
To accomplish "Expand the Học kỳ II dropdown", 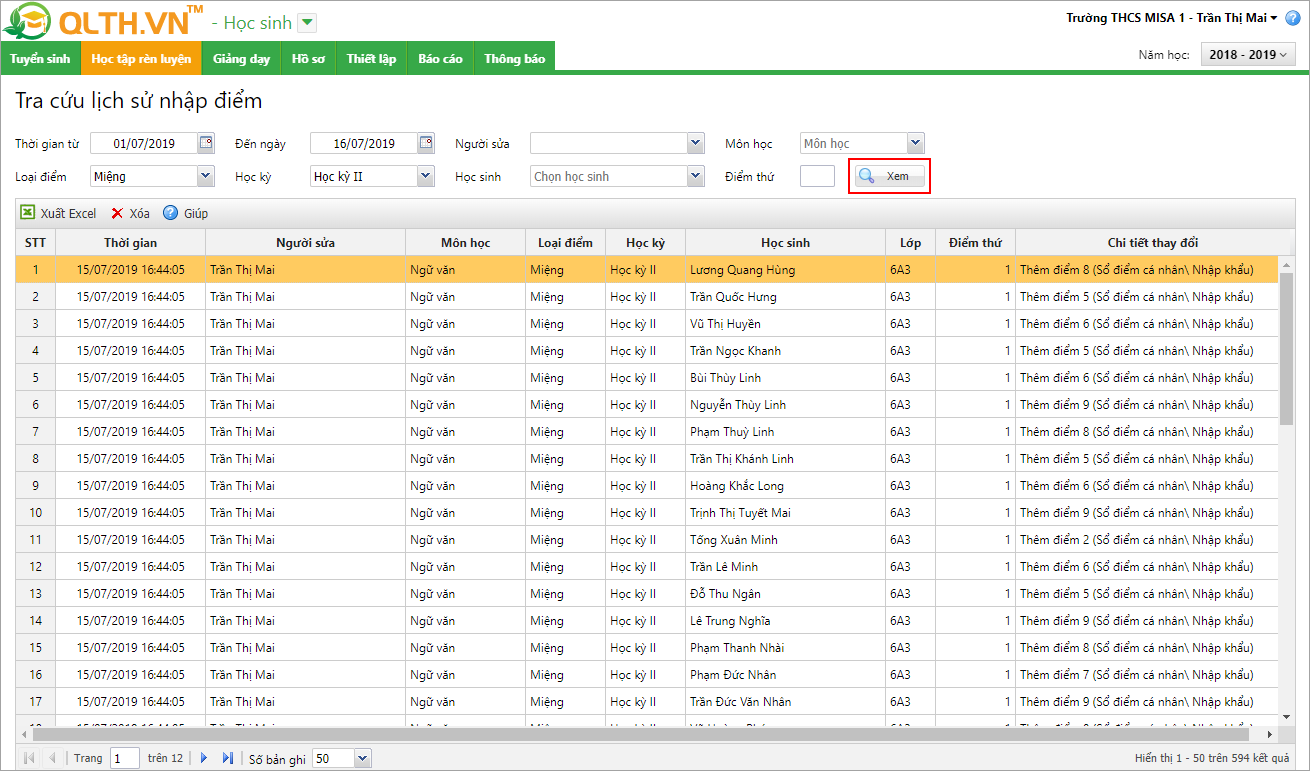I will pos(426,176).
